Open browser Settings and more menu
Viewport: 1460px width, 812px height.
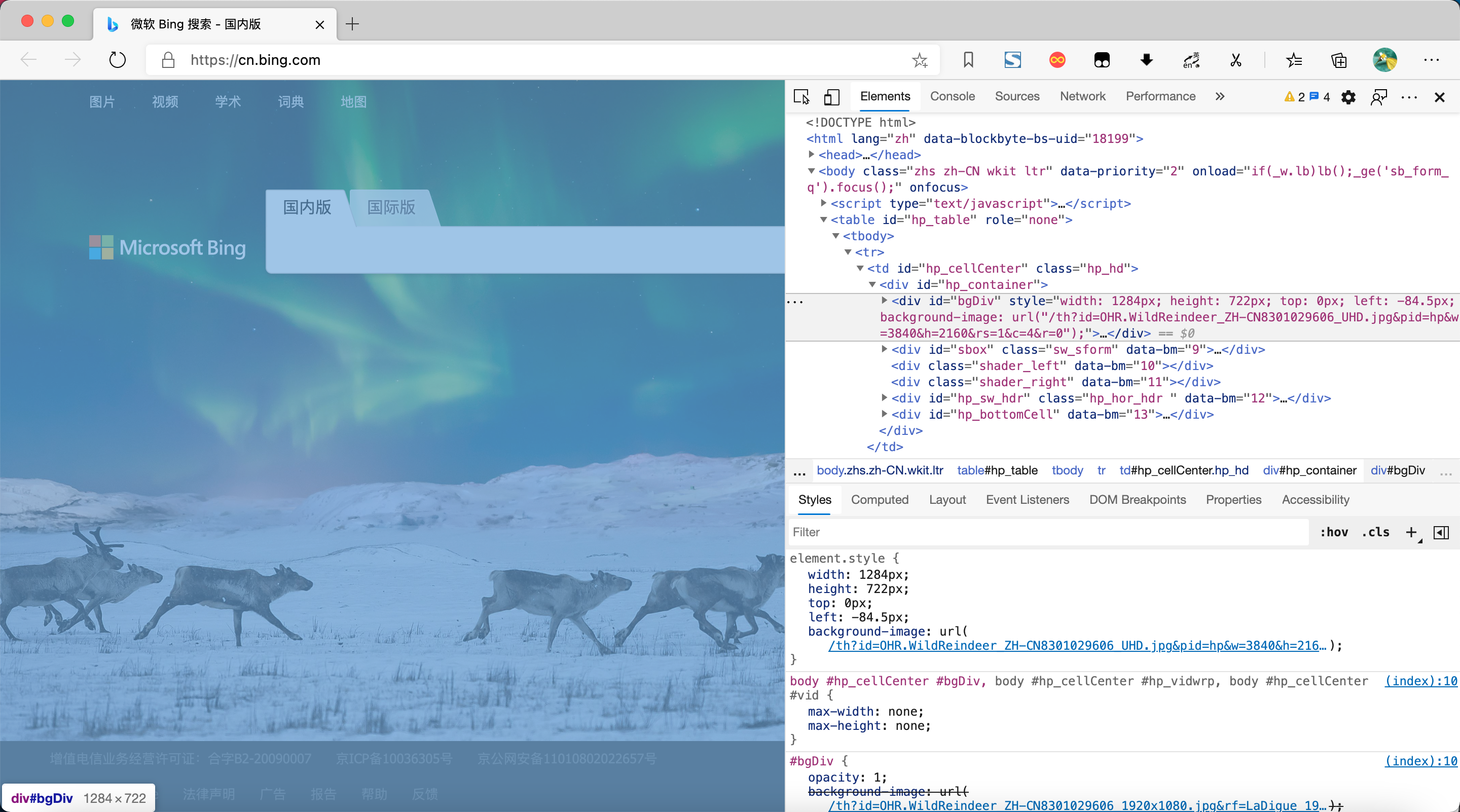coord(1432,60)
